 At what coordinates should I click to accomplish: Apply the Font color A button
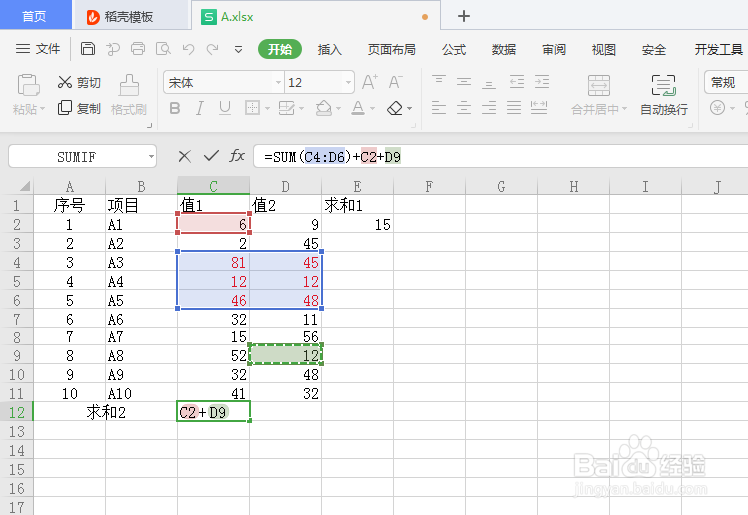coord(358,108)
